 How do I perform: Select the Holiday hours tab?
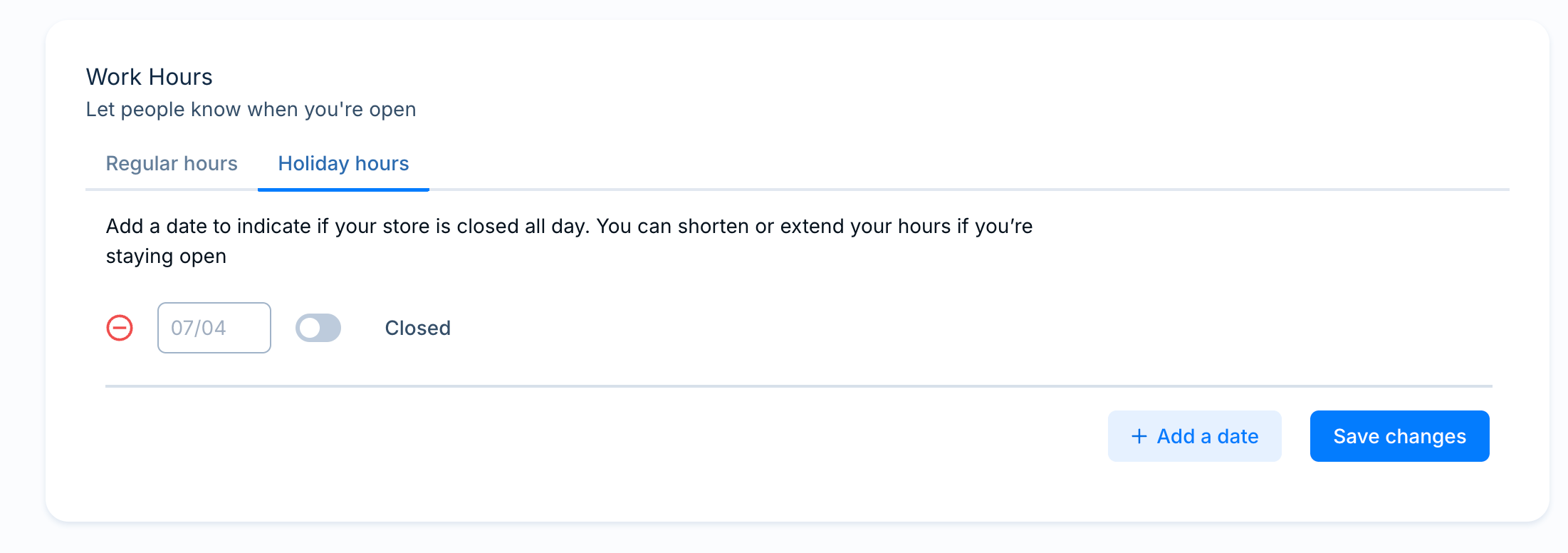[x=343, y=164]
